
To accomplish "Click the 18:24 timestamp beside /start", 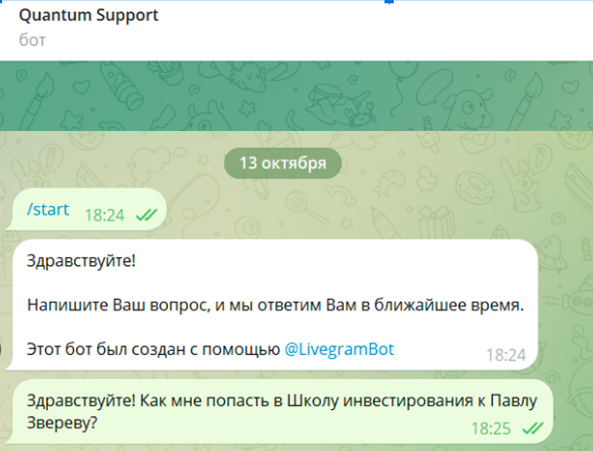I will 104,215.
